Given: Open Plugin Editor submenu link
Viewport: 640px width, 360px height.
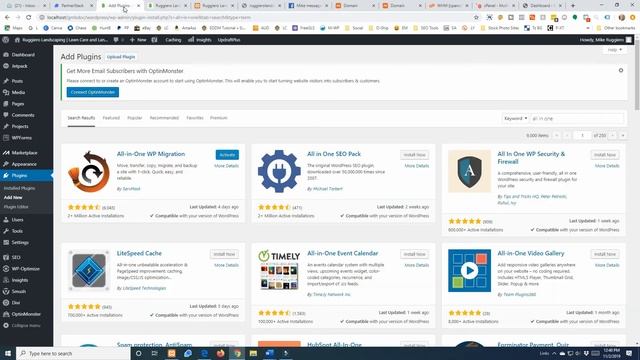Looking at the screenshot, I should click(x=16, y=207).
